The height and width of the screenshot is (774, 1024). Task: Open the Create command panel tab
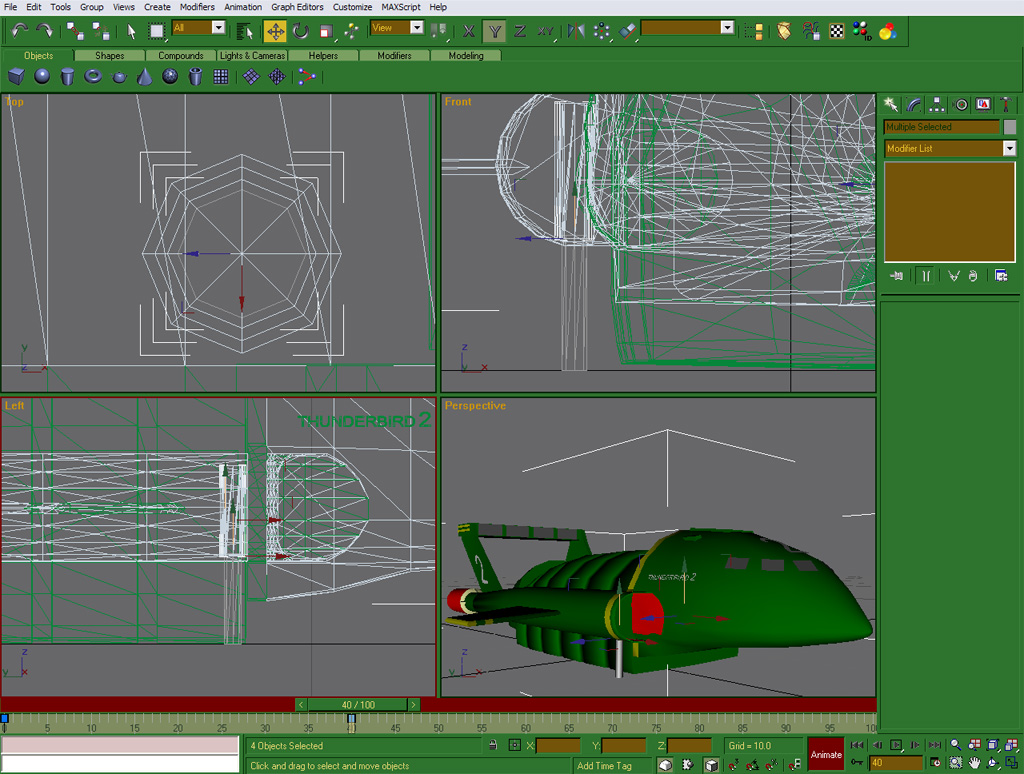(x=890, y=105)
